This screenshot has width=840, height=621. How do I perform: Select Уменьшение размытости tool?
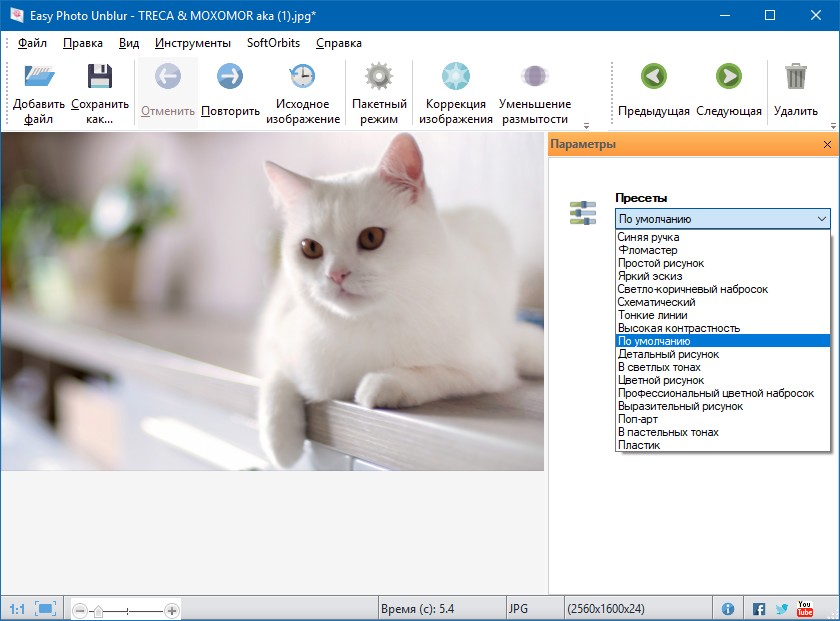pyautogui.click(x=535, y=77)
